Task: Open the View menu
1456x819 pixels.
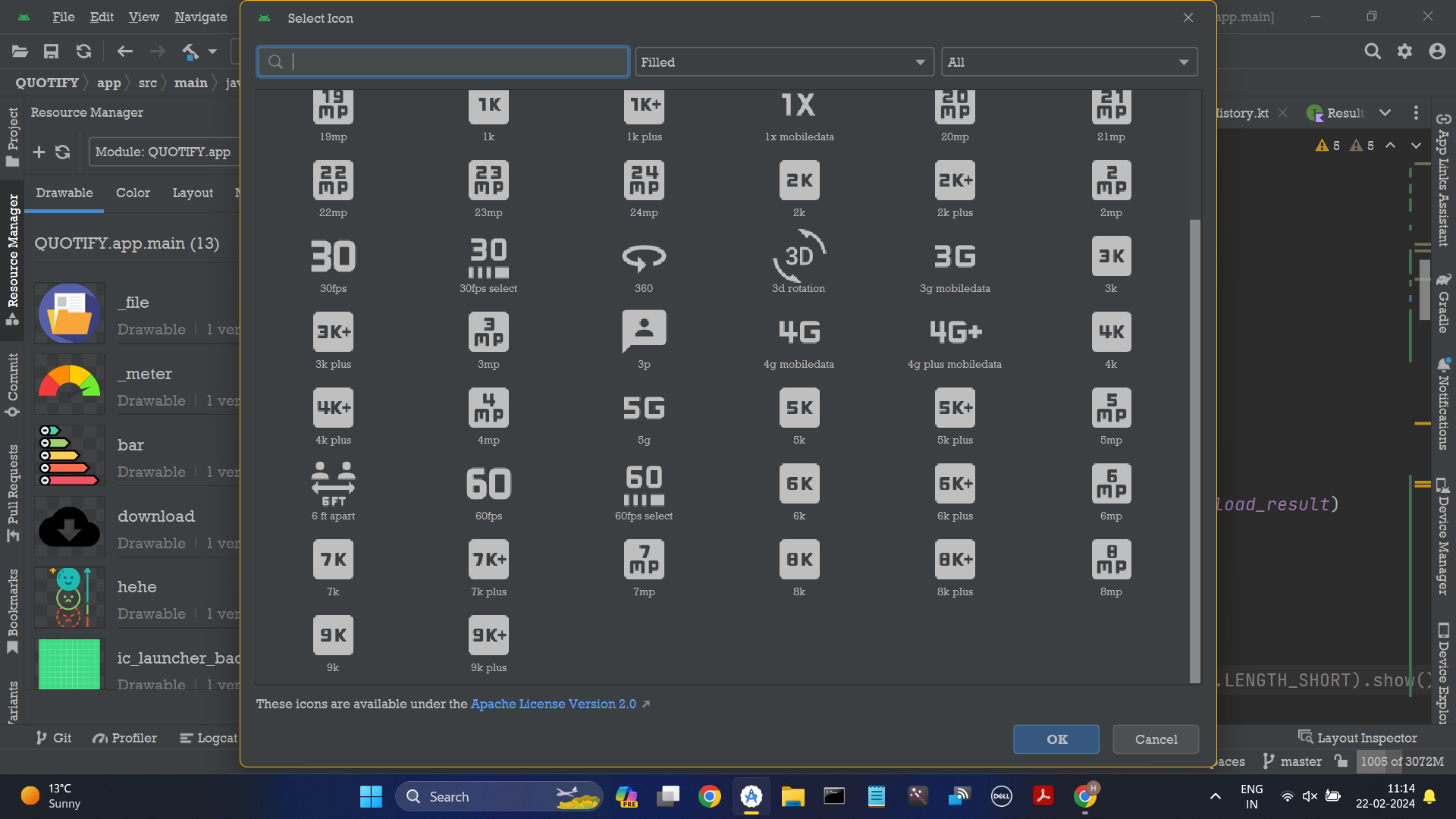Action: click(143, 17)
